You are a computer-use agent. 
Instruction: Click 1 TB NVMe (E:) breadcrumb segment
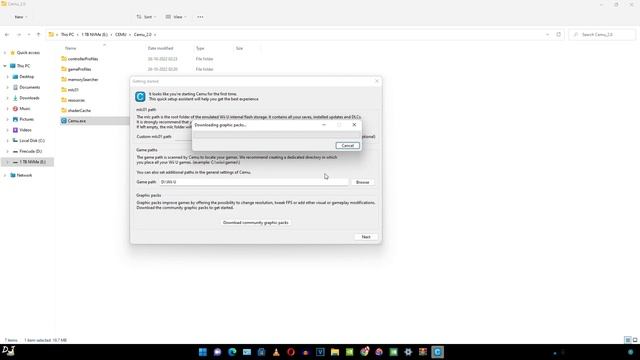(94, 35)
